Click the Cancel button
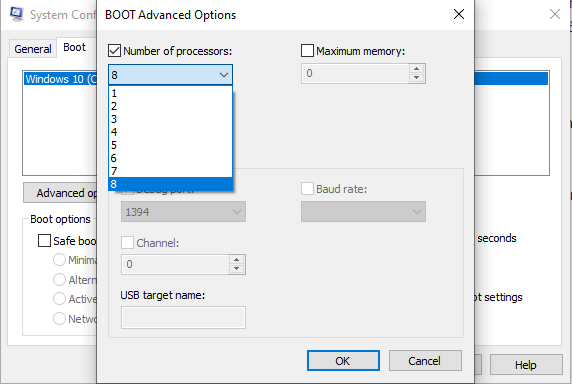The height and width of the screenshot is (384, 572). coord(425,361)
